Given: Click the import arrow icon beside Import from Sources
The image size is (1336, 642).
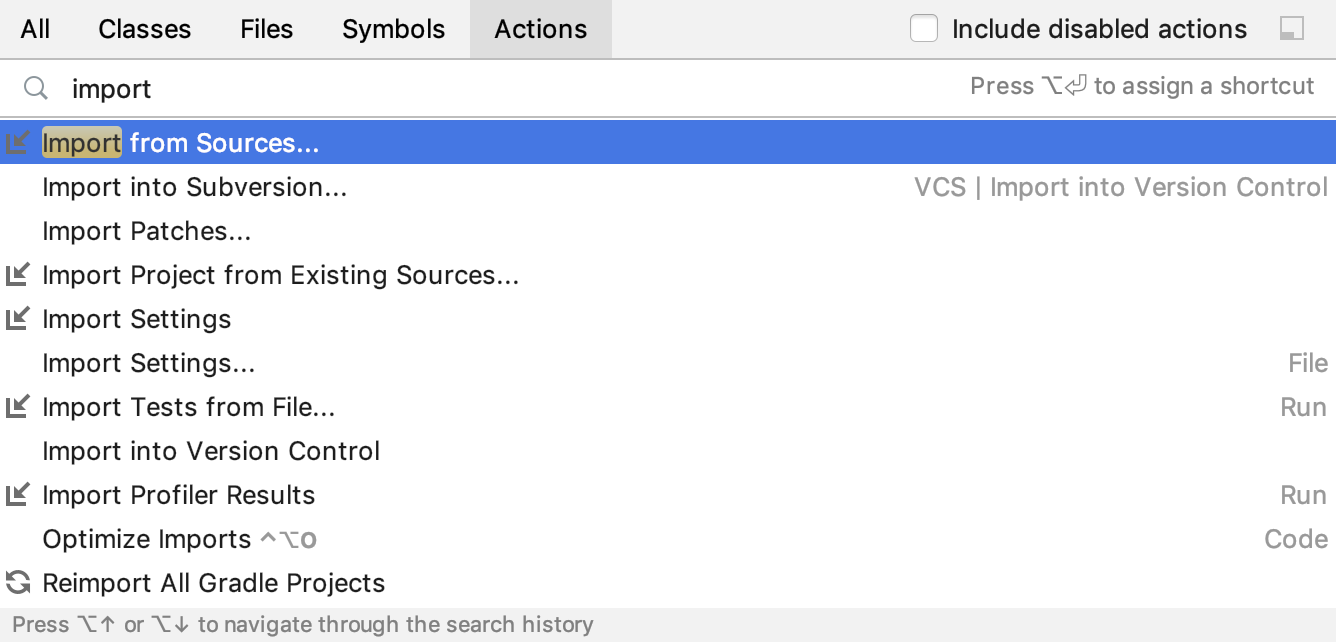Looking at the screenshot, I should pyautogui.click(x=18, y=143).
